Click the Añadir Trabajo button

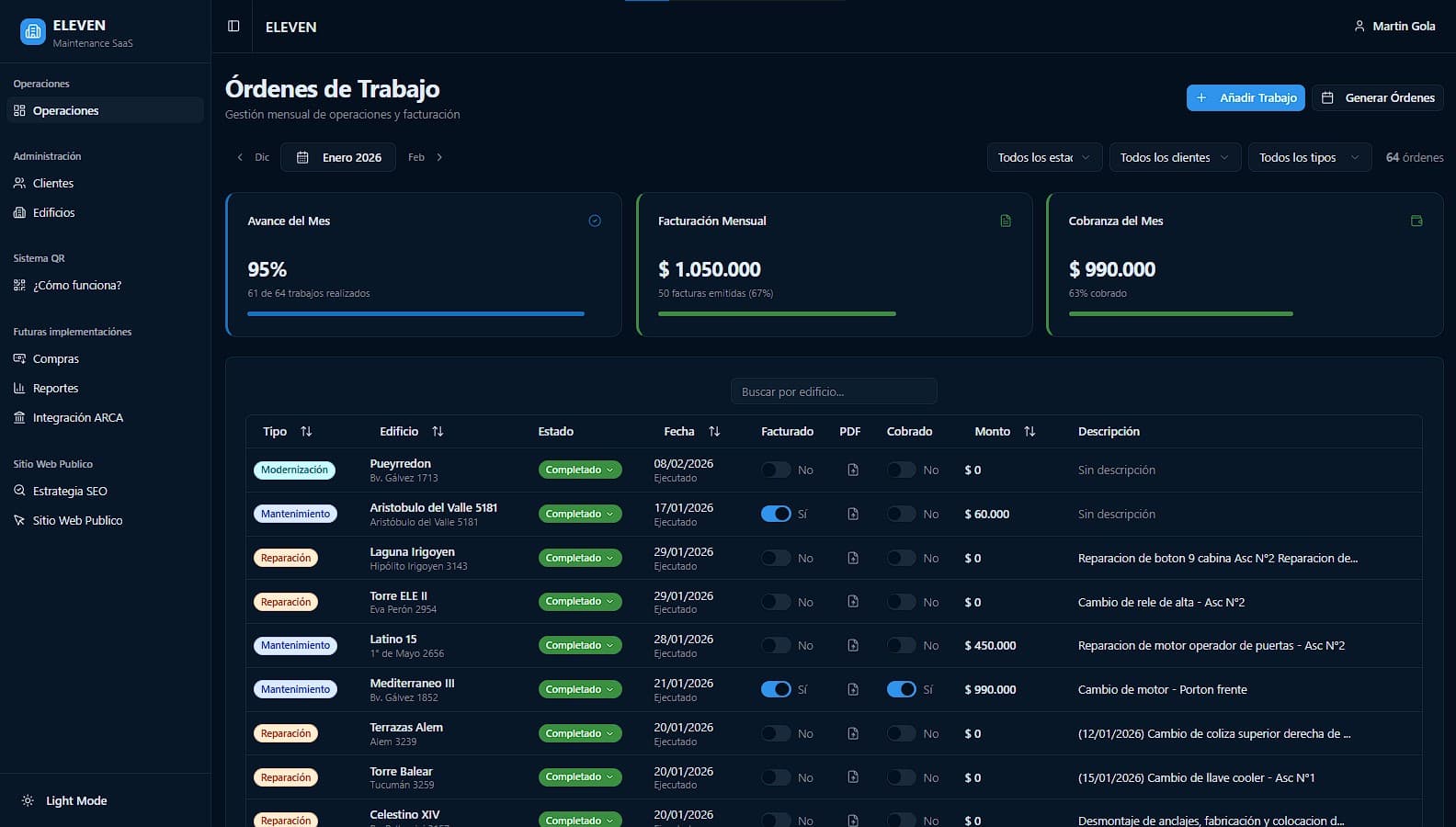[x=1246, y=97]
